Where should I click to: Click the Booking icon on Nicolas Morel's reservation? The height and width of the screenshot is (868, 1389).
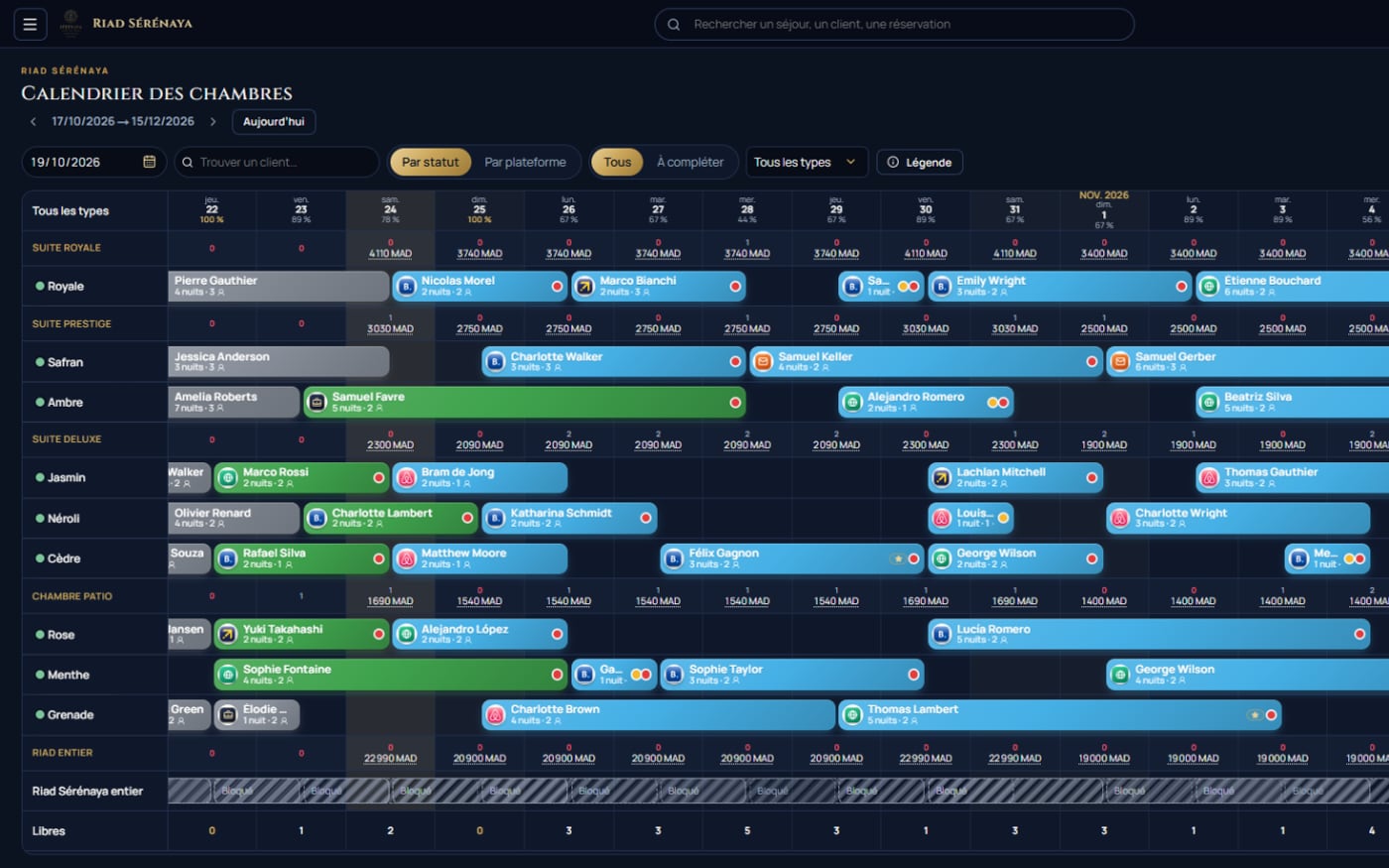tap(406, 287)
